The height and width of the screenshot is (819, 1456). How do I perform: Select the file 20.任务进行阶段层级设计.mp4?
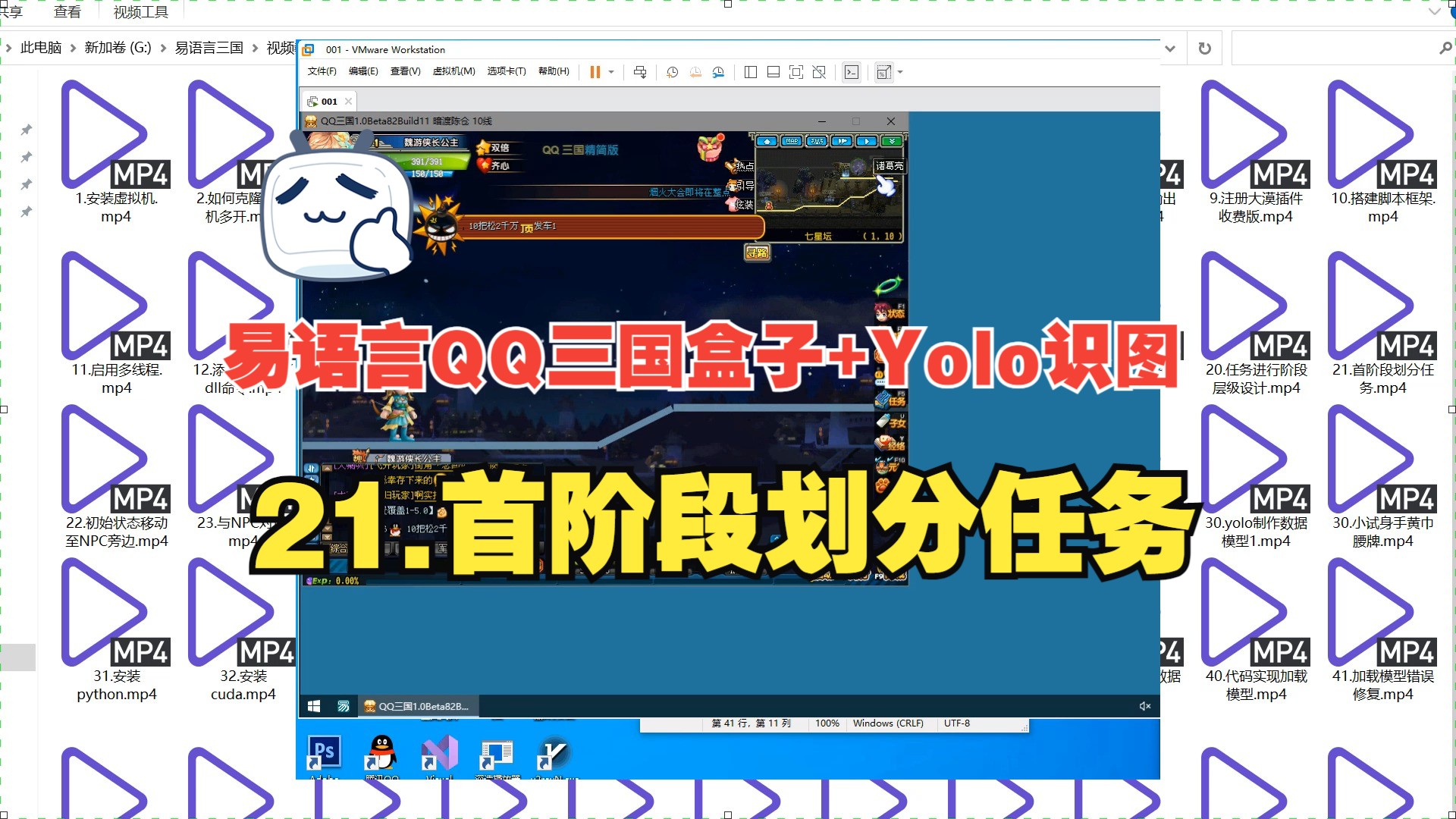click(x=1256, y=324)
